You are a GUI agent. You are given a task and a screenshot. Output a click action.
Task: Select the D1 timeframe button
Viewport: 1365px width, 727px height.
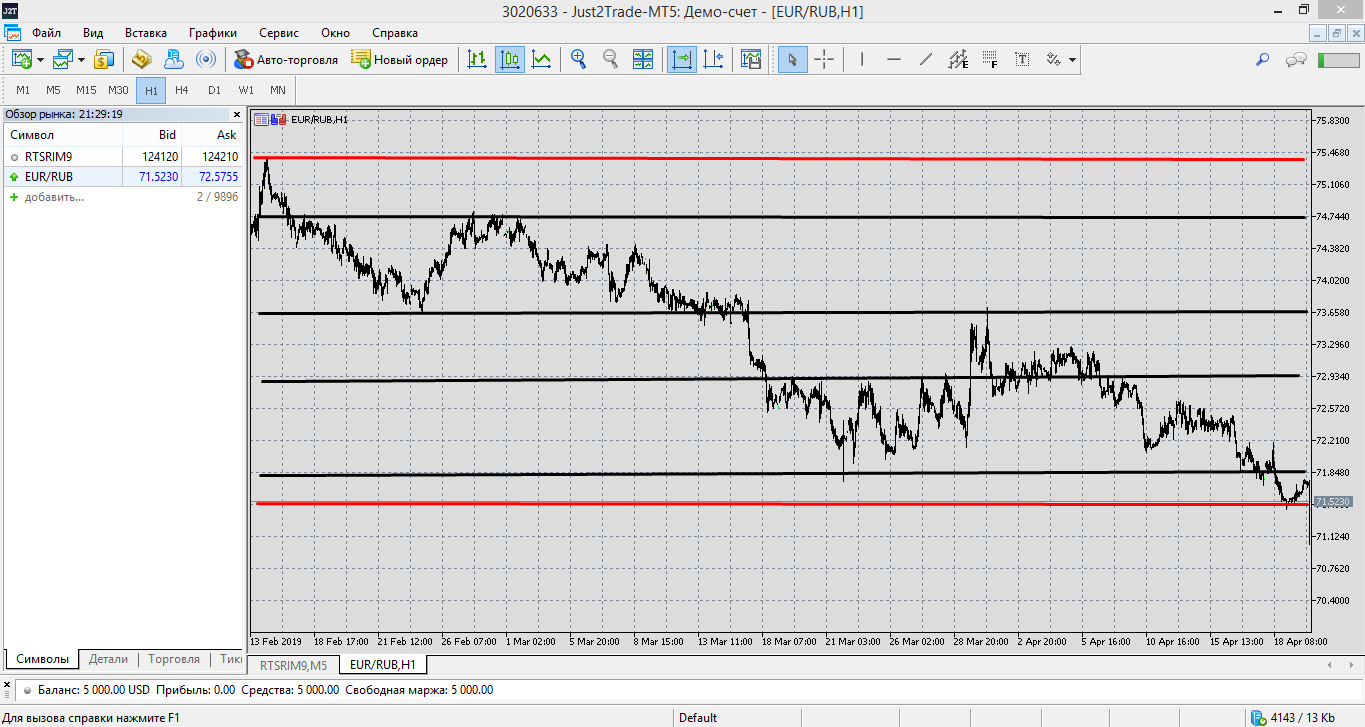214,90
